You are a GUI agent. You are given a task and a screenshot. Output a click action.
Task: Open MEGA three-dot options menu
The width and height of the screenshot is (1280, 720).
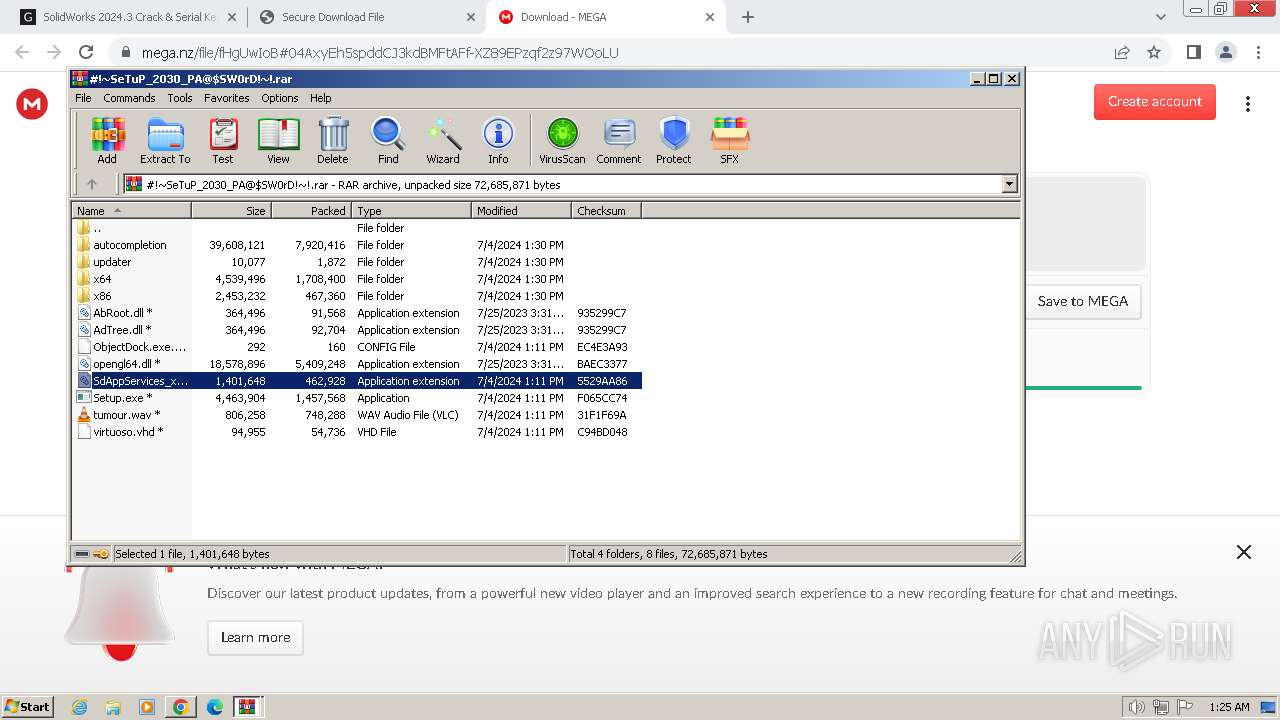[1247, 104]
